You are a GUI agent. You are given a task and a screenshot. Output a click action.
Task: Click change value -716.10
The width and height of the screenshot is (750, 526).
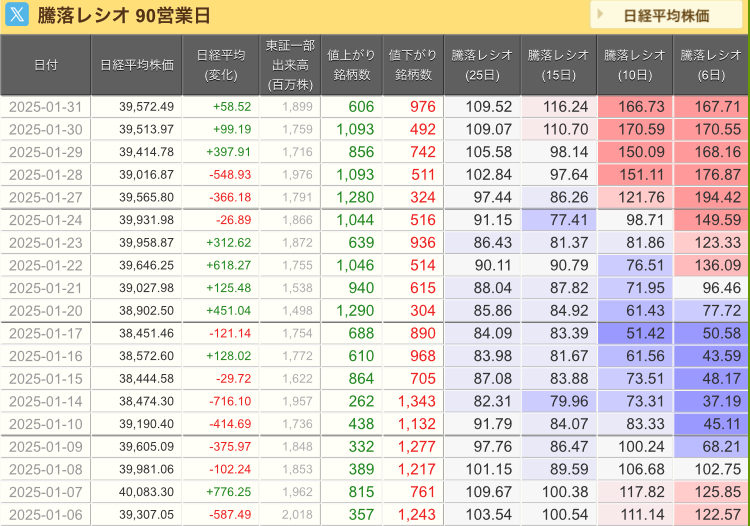point(230,401)
